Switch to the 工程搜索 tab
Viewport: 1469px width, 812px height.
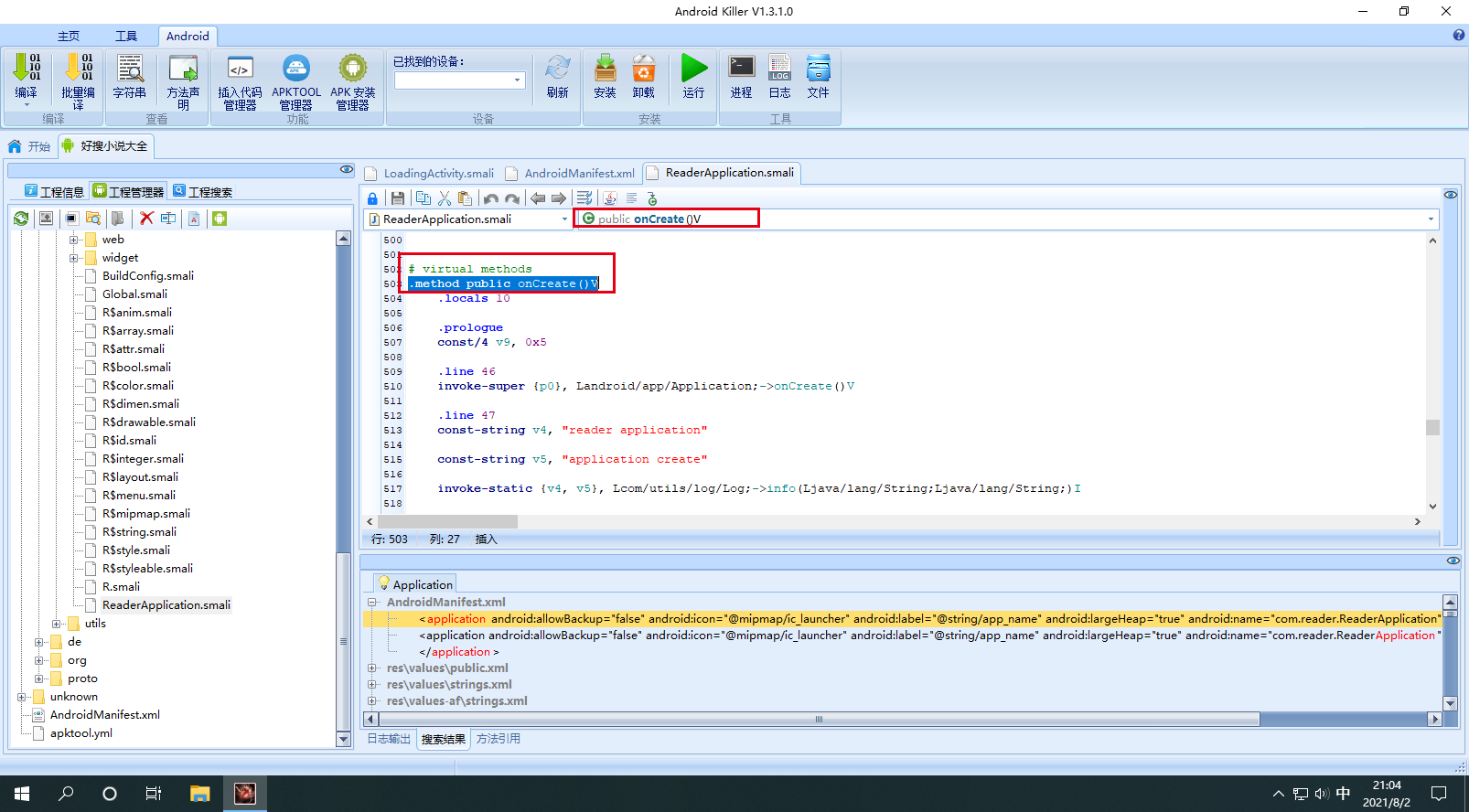click(x=202, y=191)
